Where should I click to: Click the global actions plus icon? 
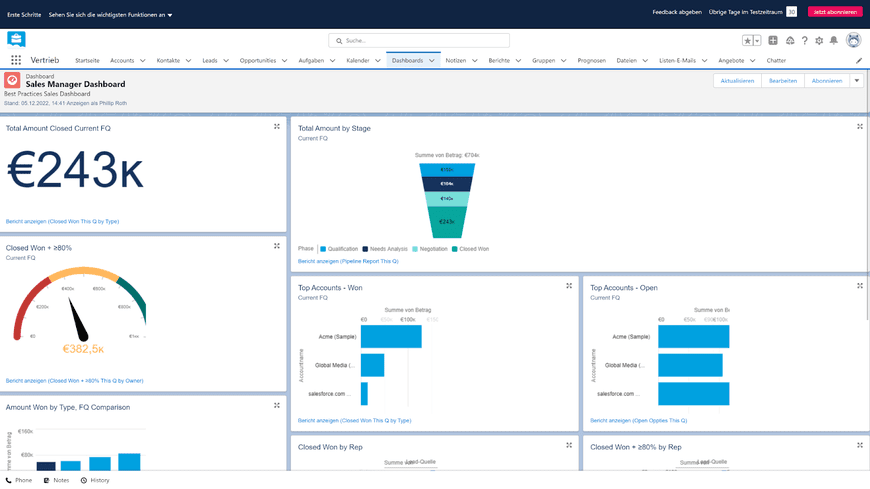coord(773,41)
